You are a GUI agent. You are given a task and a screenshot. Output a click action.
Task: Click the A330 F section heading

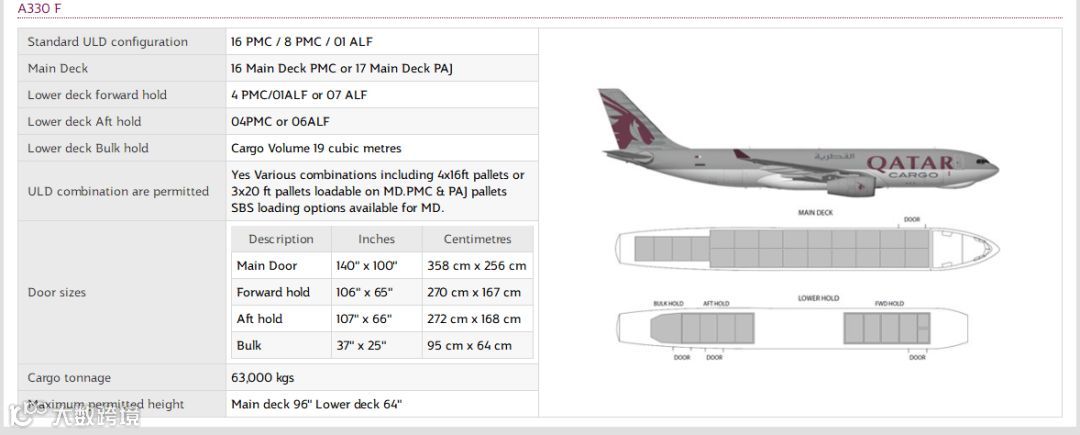[37, 8]
